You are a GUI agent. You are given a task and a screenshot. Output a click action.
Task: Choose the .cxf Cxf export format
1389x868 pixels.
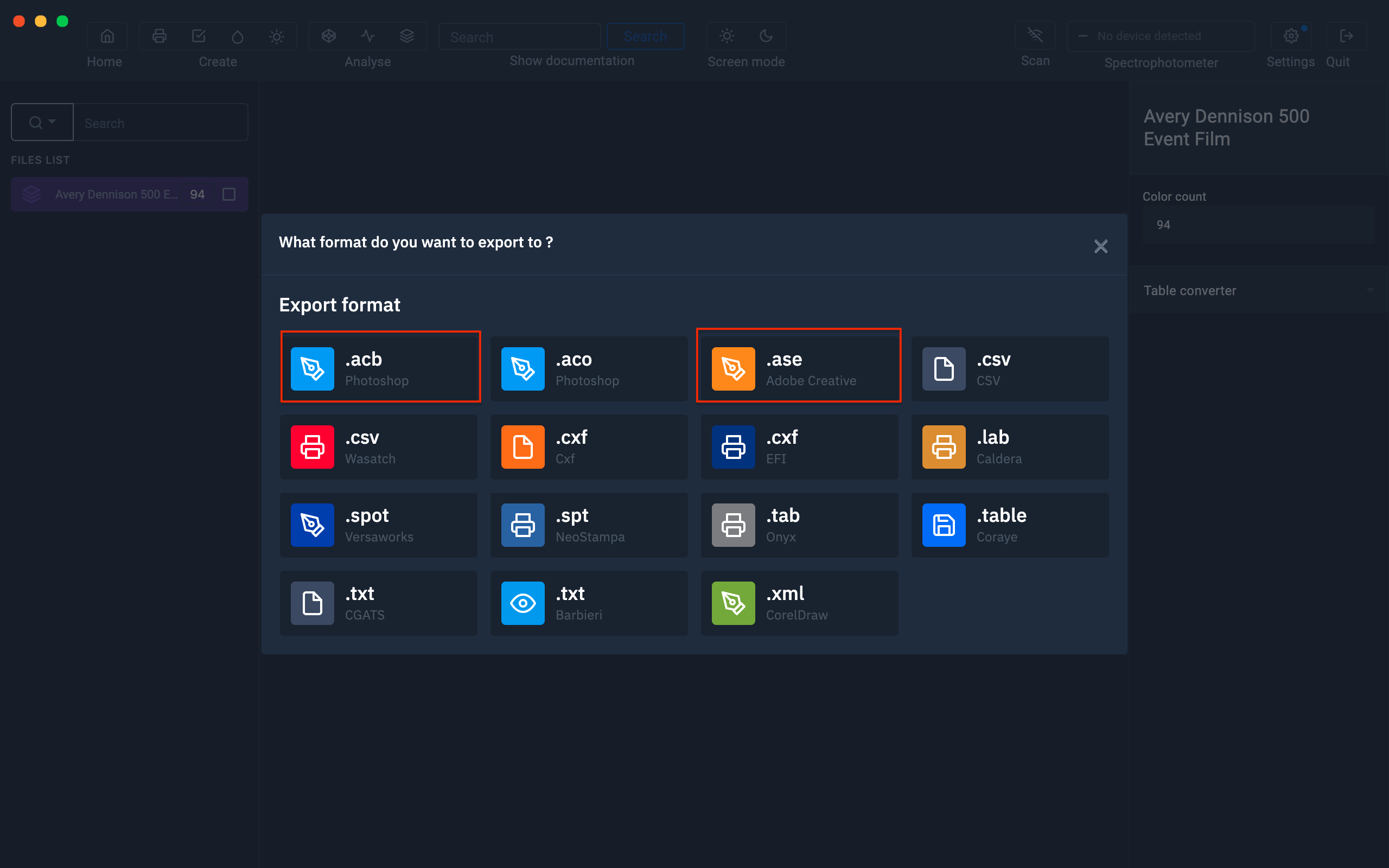tap(589, 446)
